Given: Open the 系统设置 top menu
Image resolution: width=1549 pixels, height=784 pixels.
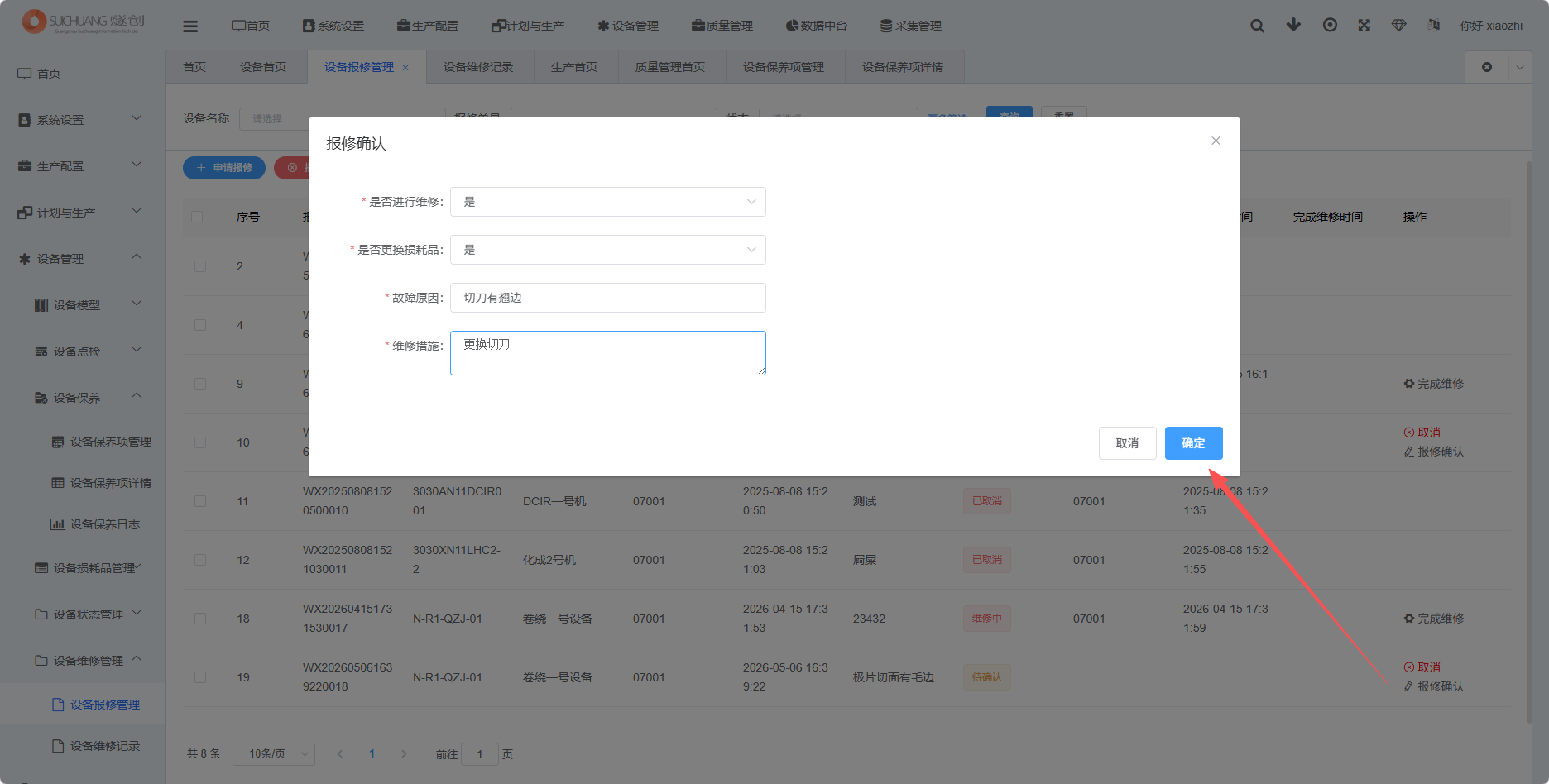Looking at the screenshot, I should point(333,26).
